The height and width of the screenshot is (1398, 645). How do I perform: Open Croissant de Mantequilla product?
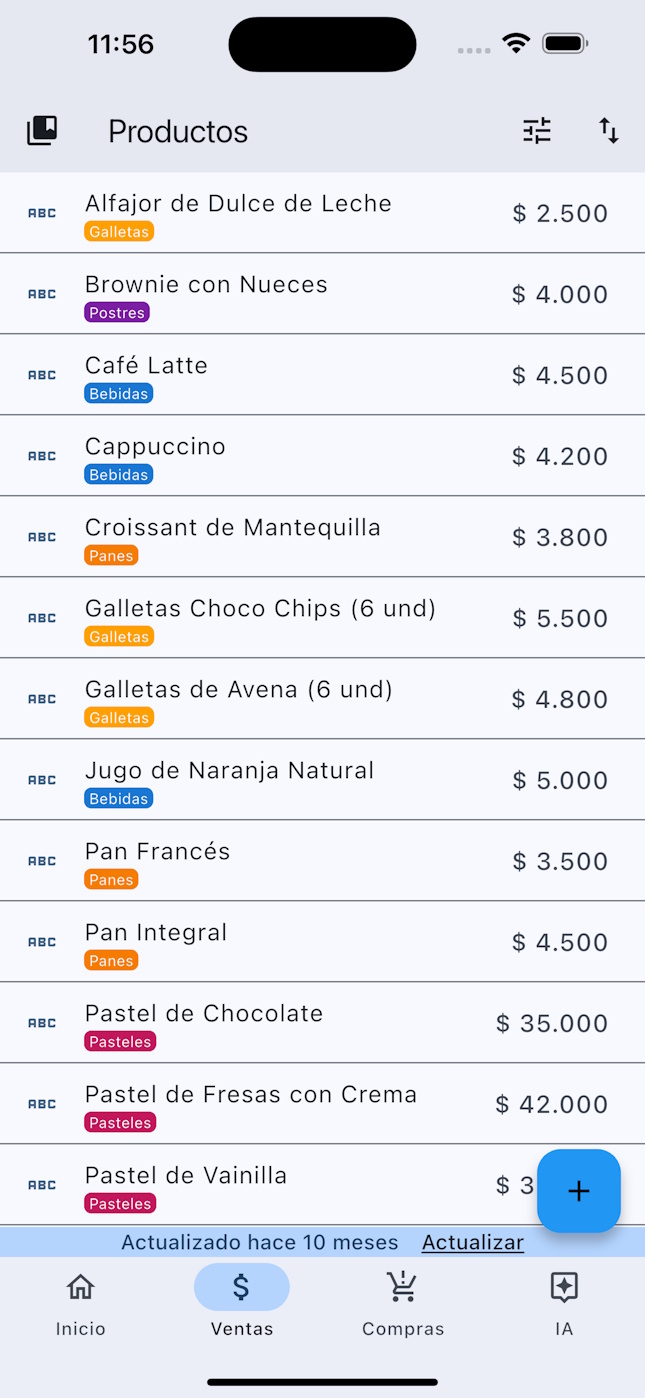232,528
